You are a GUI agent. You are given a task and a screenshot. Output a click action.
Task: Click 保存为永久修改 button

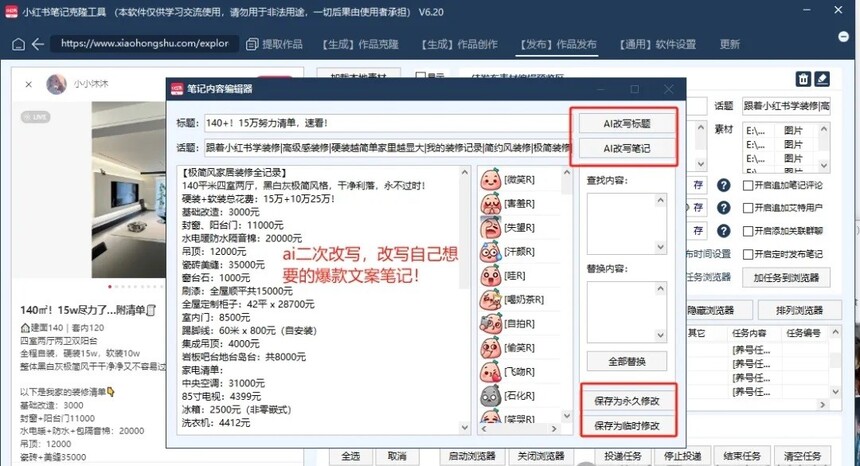(627, 401)
